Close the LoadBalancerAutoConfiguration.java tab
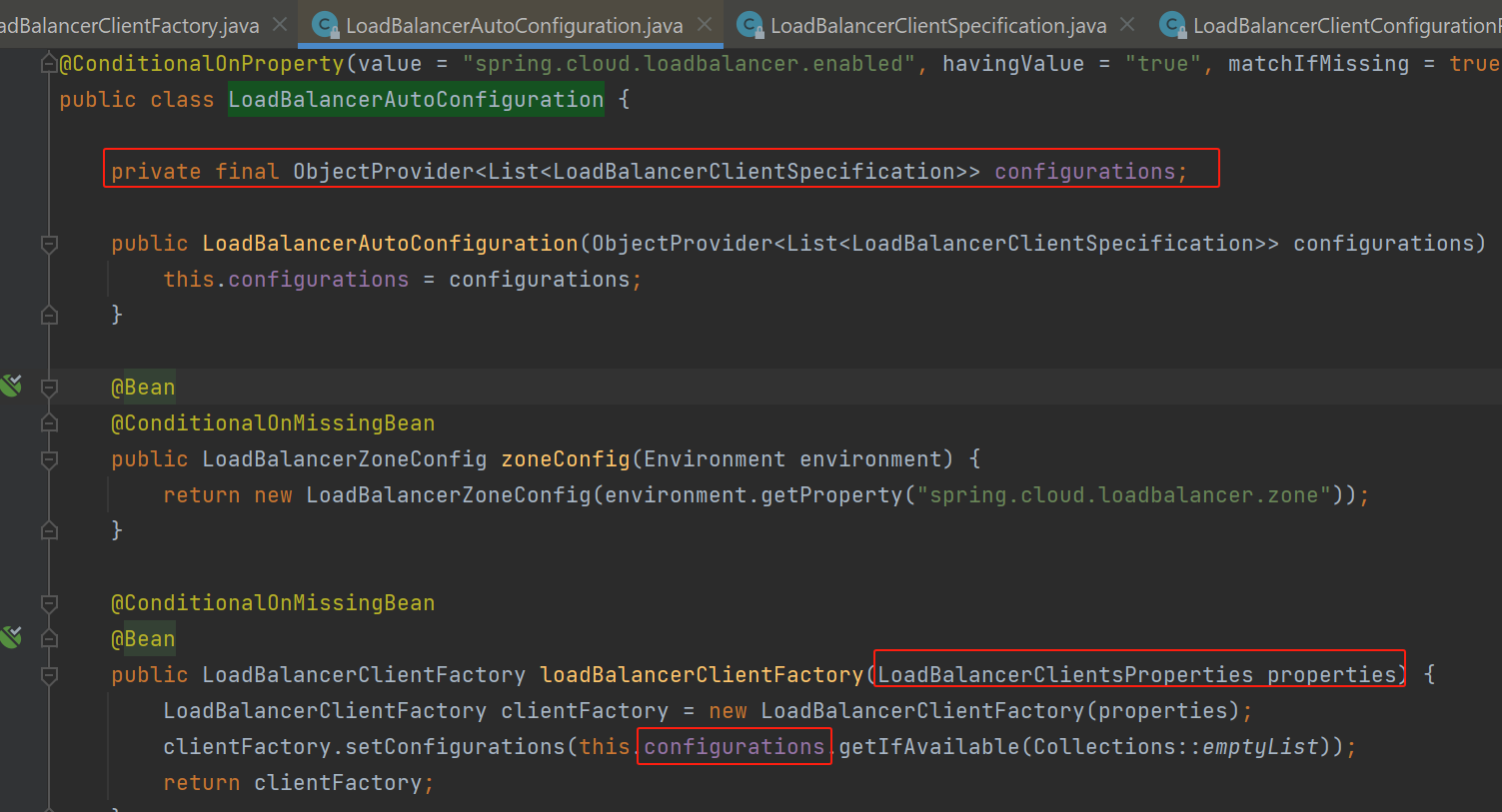Image resolution: width=1502 pixels, height=812 pixels. pos(705,24)
